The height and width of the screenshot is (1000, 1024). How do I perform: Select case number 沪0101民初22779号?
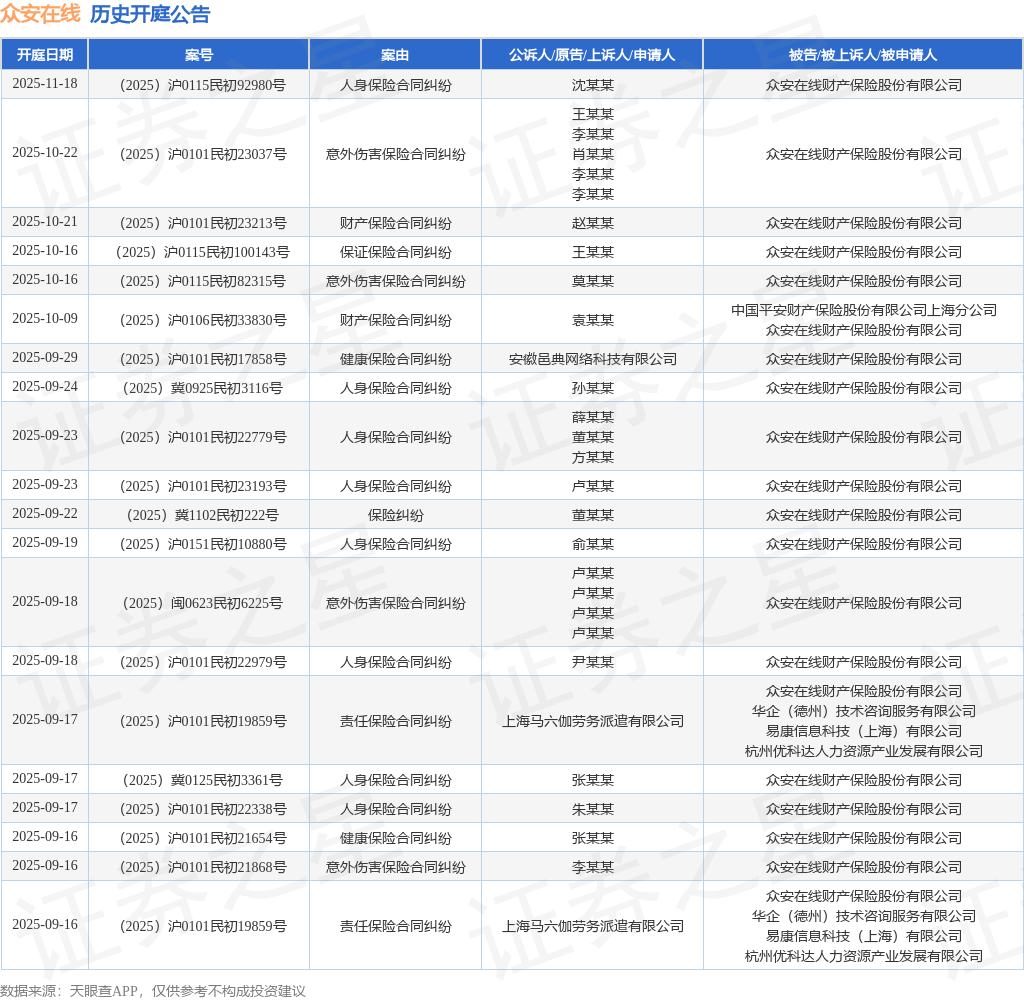pos(202,437)
